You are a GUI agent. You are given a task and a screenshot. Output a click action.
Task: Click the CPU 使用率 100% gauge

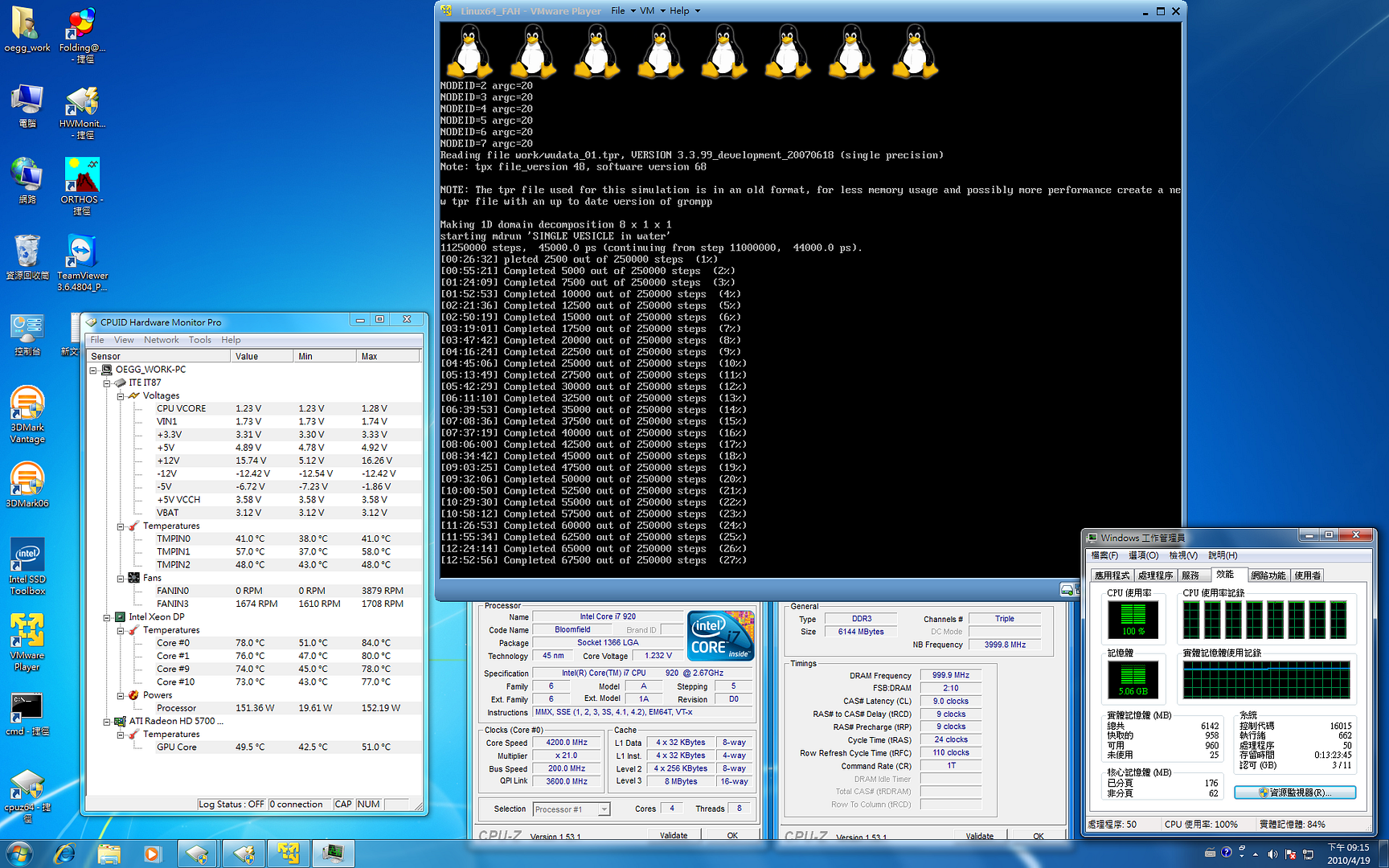point(1133,619)
